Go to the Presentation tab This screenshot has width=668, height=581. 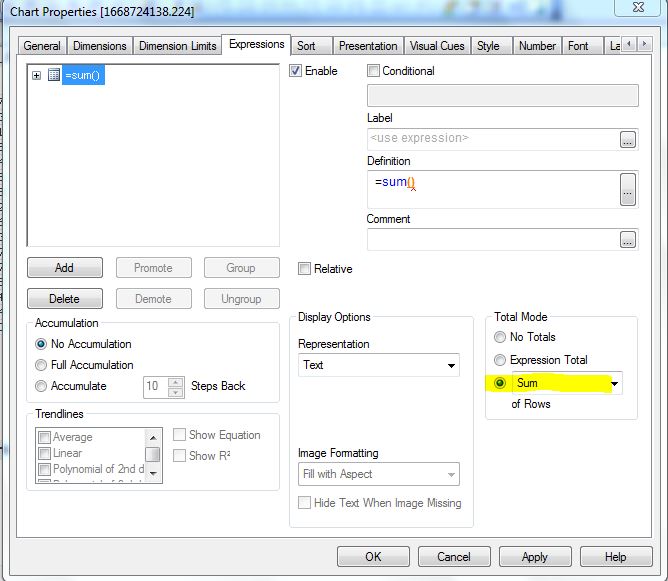pyautogui.click(x=368, y=46)
